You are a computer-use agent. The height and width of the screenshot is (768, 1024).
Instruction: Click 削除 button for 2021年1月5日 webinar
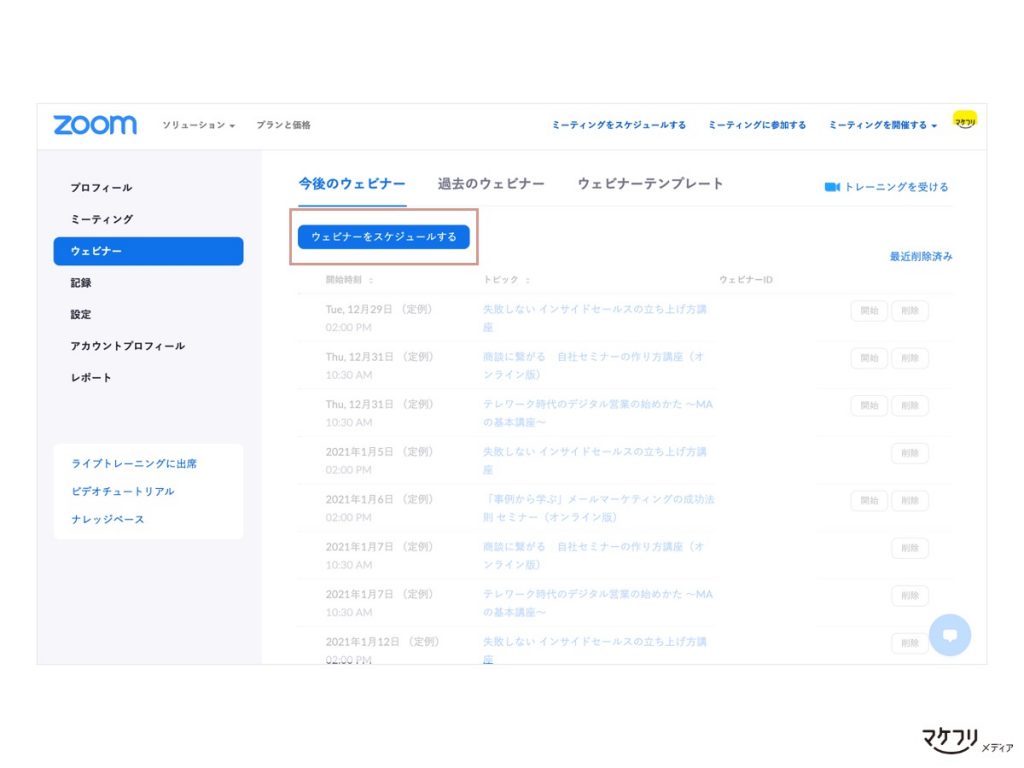click(x=910, y=453)
